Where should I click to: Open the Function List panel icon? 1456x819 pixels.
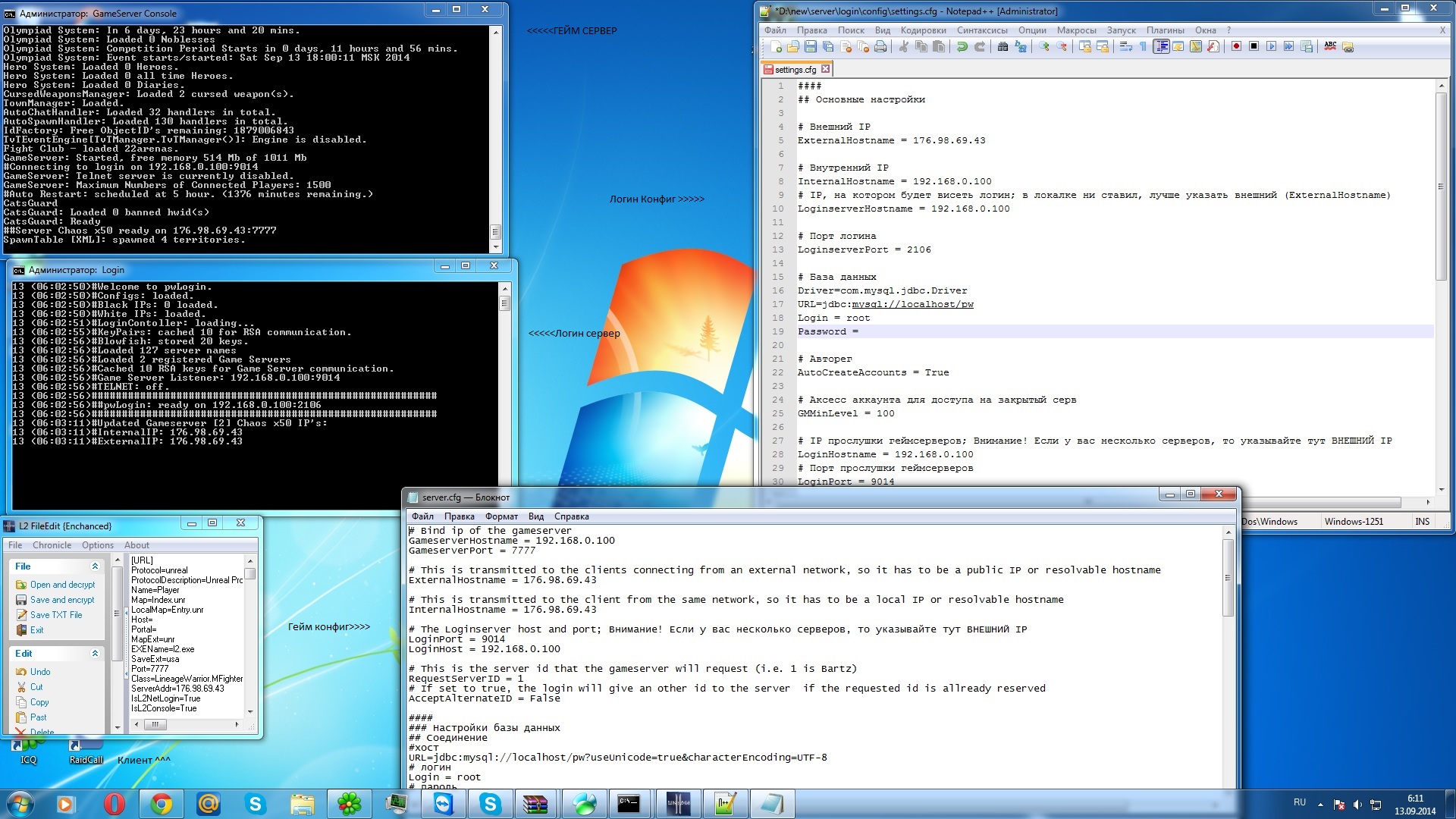click(1213, 46)
